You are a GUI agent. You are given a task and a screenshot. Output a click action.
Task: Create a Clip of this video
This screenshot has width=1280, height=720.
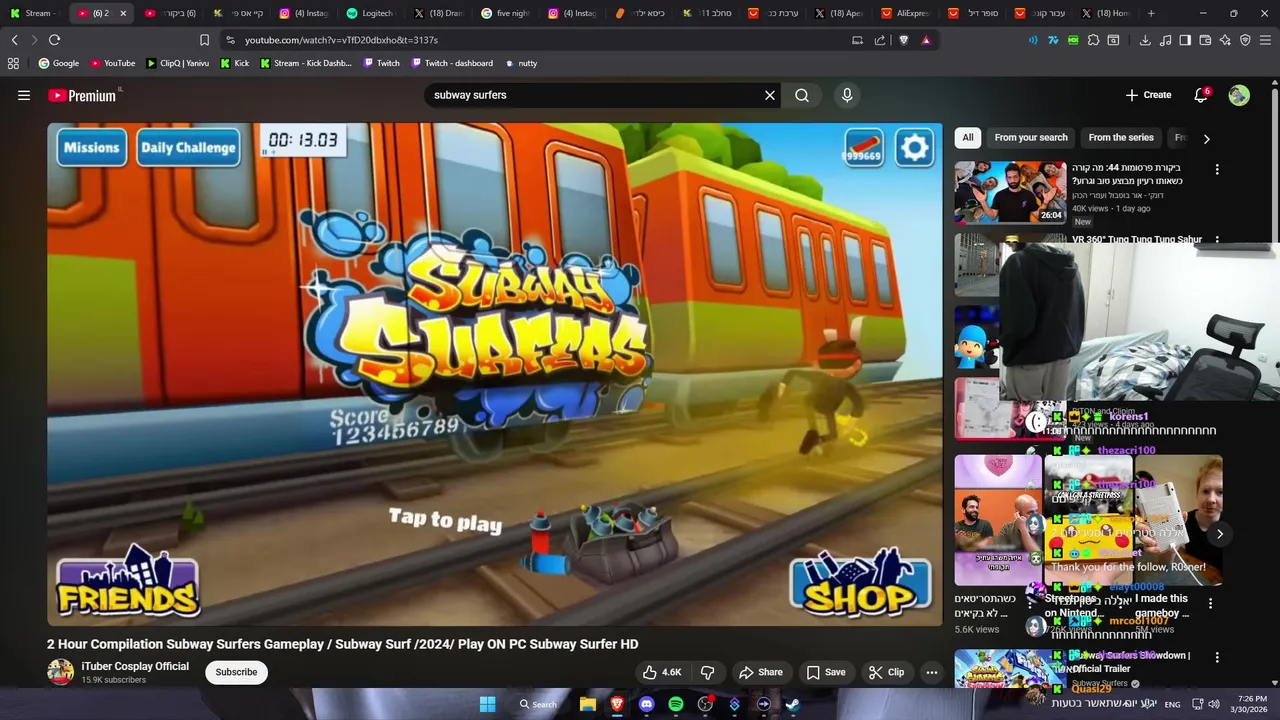click(x=886, y=672)
